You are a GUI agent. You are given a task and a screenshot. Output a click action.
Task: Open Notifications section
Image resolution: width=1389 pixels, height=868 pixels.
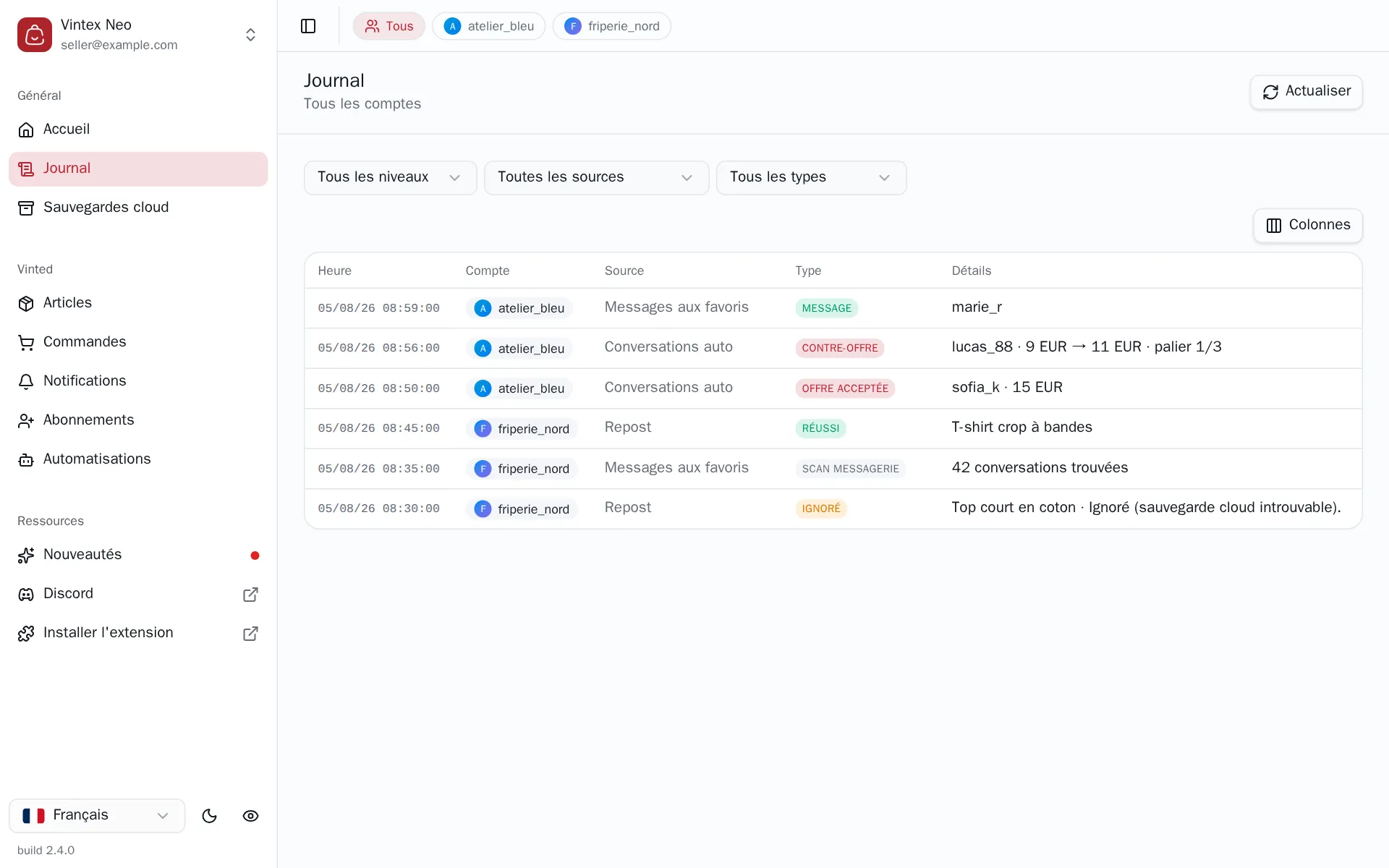138,381
